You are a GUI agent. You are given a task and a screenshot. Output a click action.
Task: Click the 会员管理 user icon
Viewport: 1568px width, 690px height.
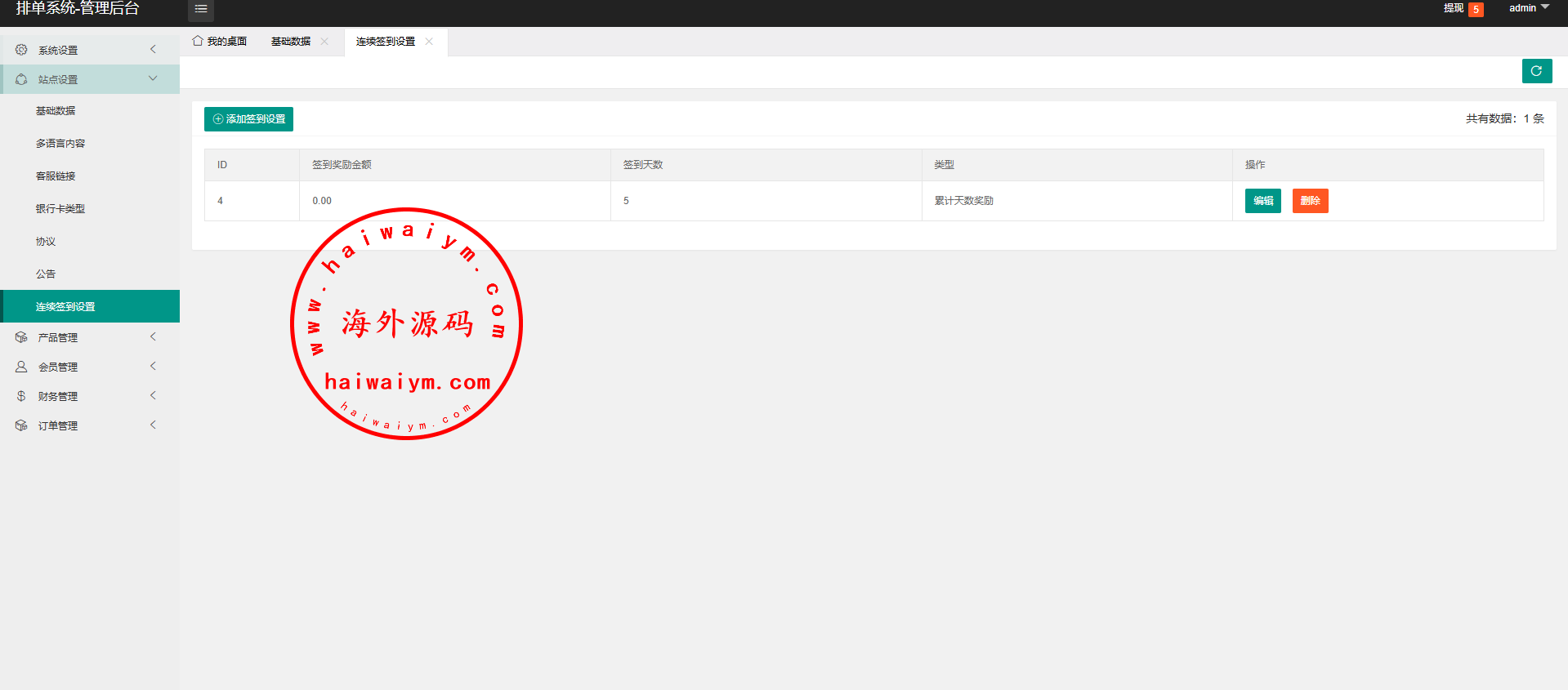[21, 367]
